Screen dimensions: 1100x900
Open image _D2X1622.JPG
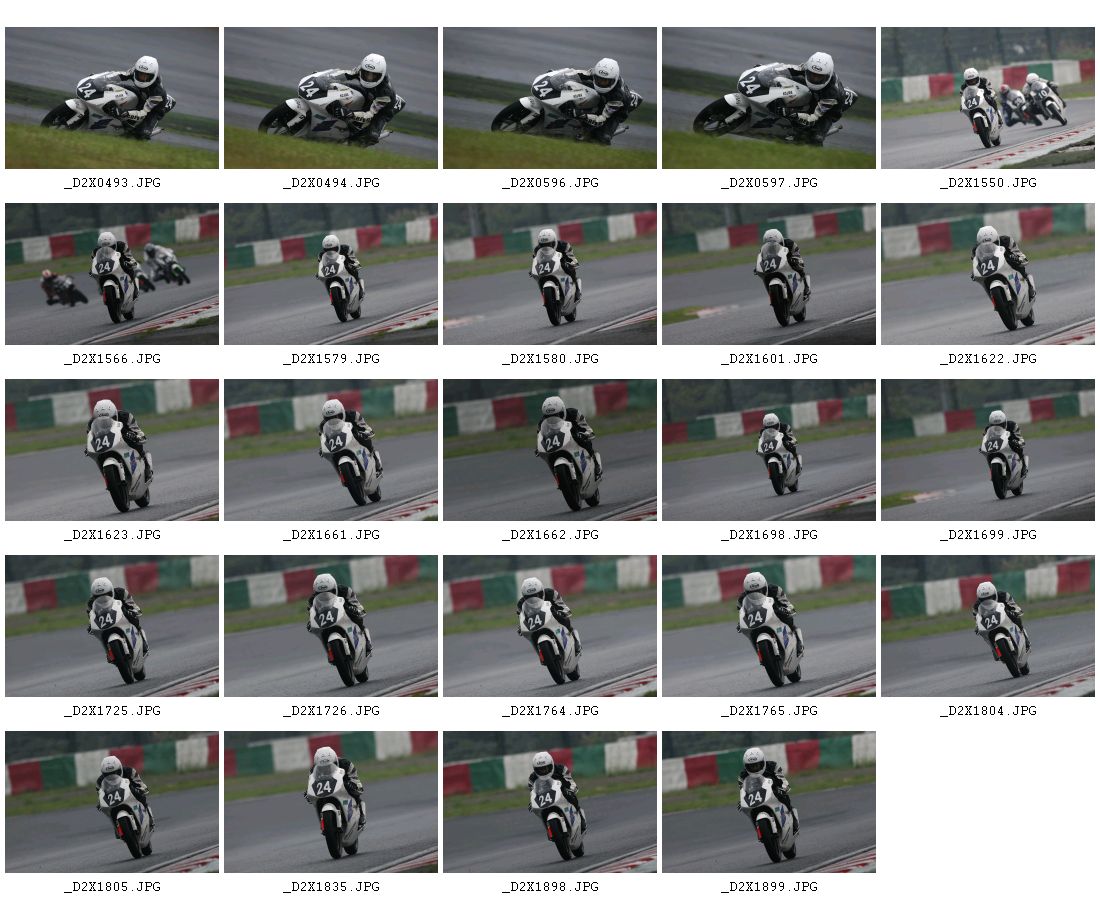click(988, 274)
